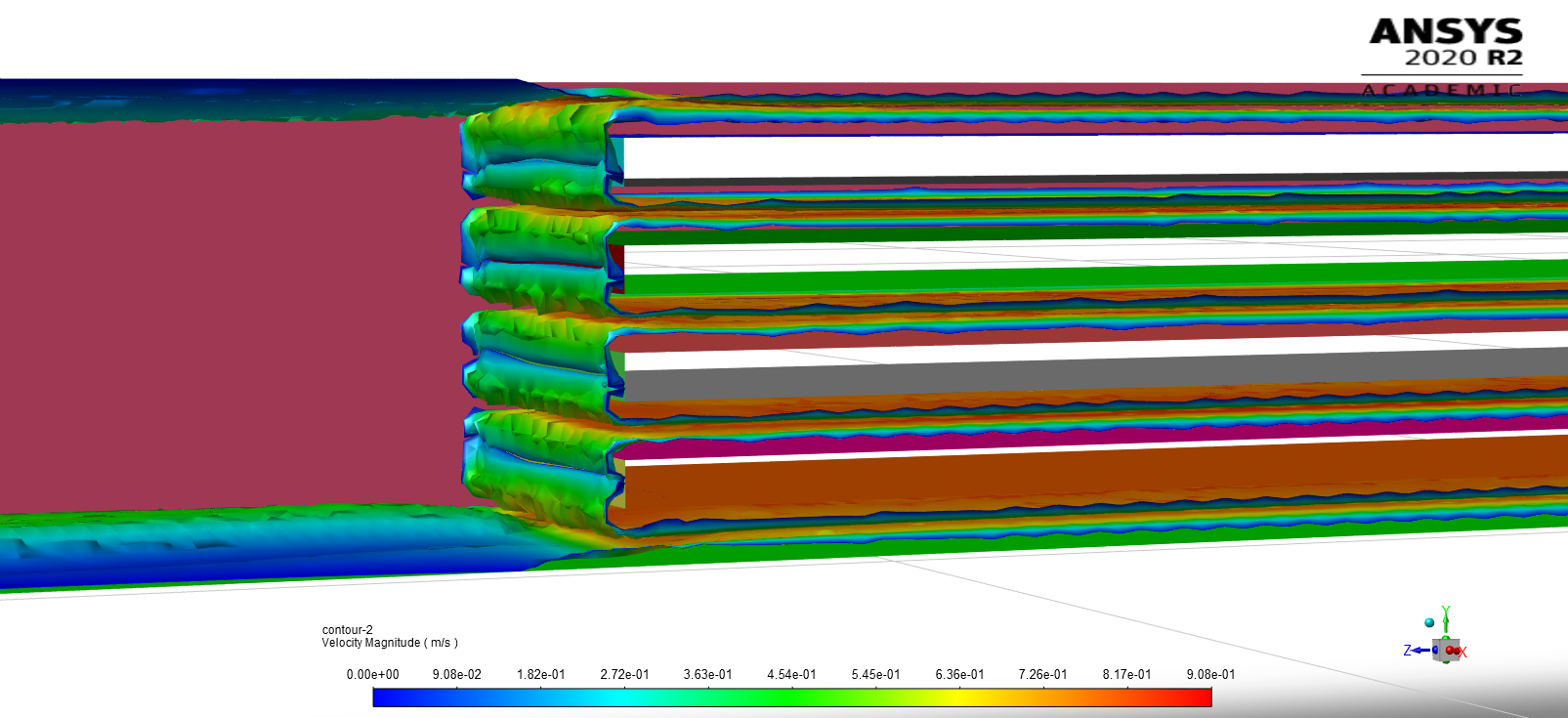
Task: Click the 0.00e+00 colorbar label
Action: 372,675
